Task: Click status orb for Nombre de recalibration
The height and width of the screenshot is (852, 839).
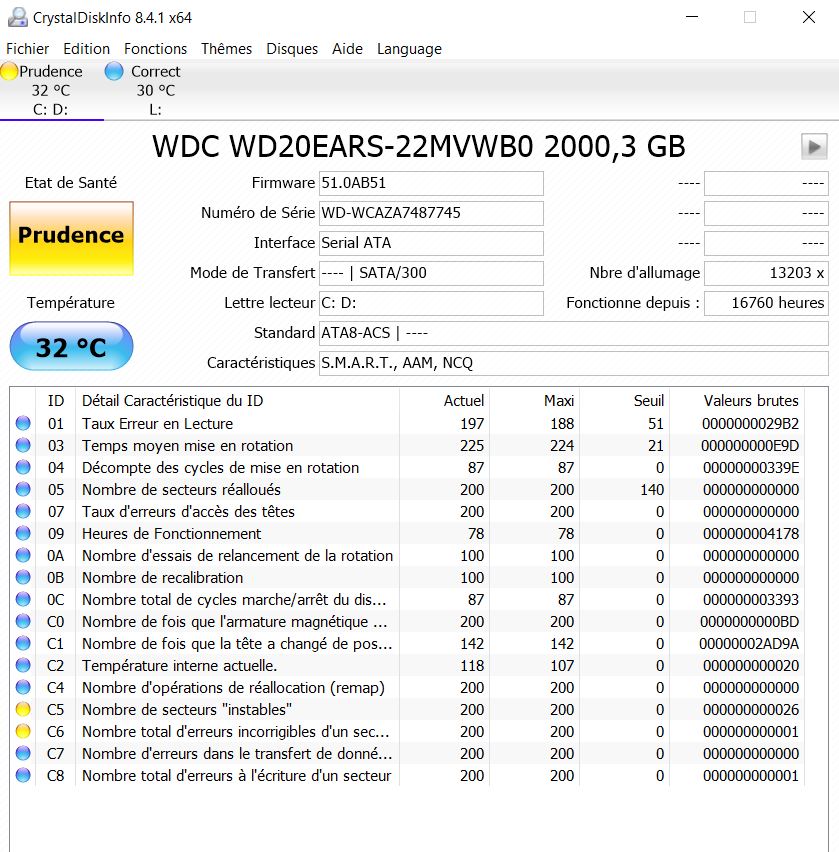Action: point(23,578)
